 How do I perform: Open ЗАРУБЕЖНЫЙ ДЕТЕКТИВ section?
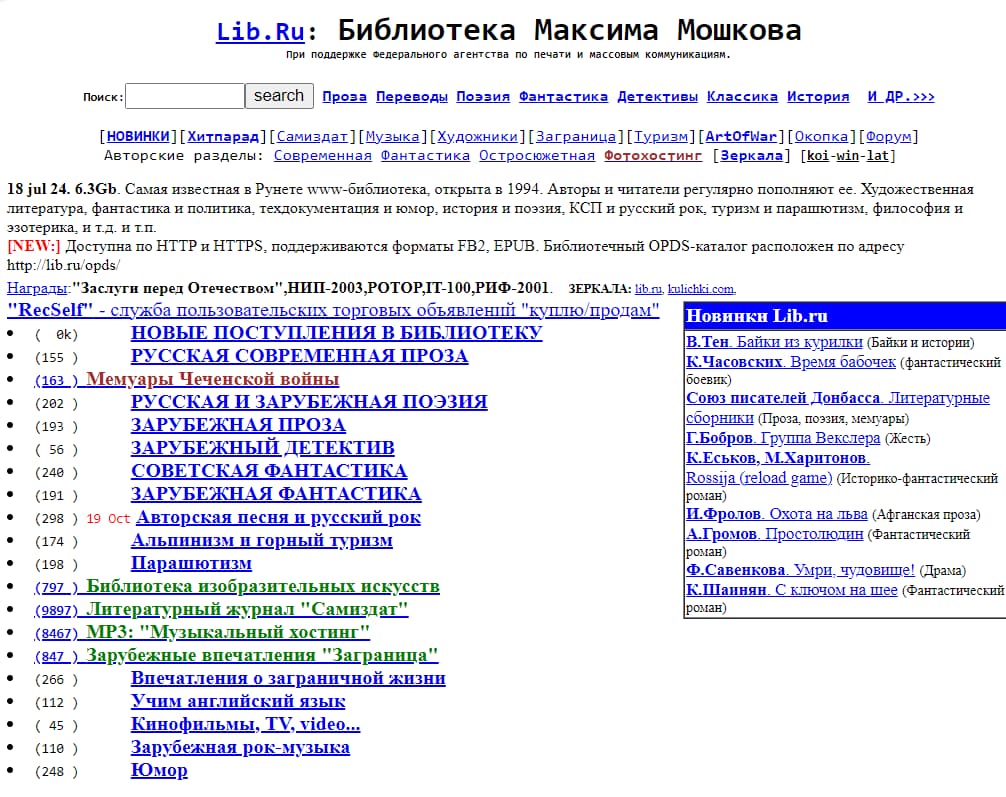pos(262,449)
